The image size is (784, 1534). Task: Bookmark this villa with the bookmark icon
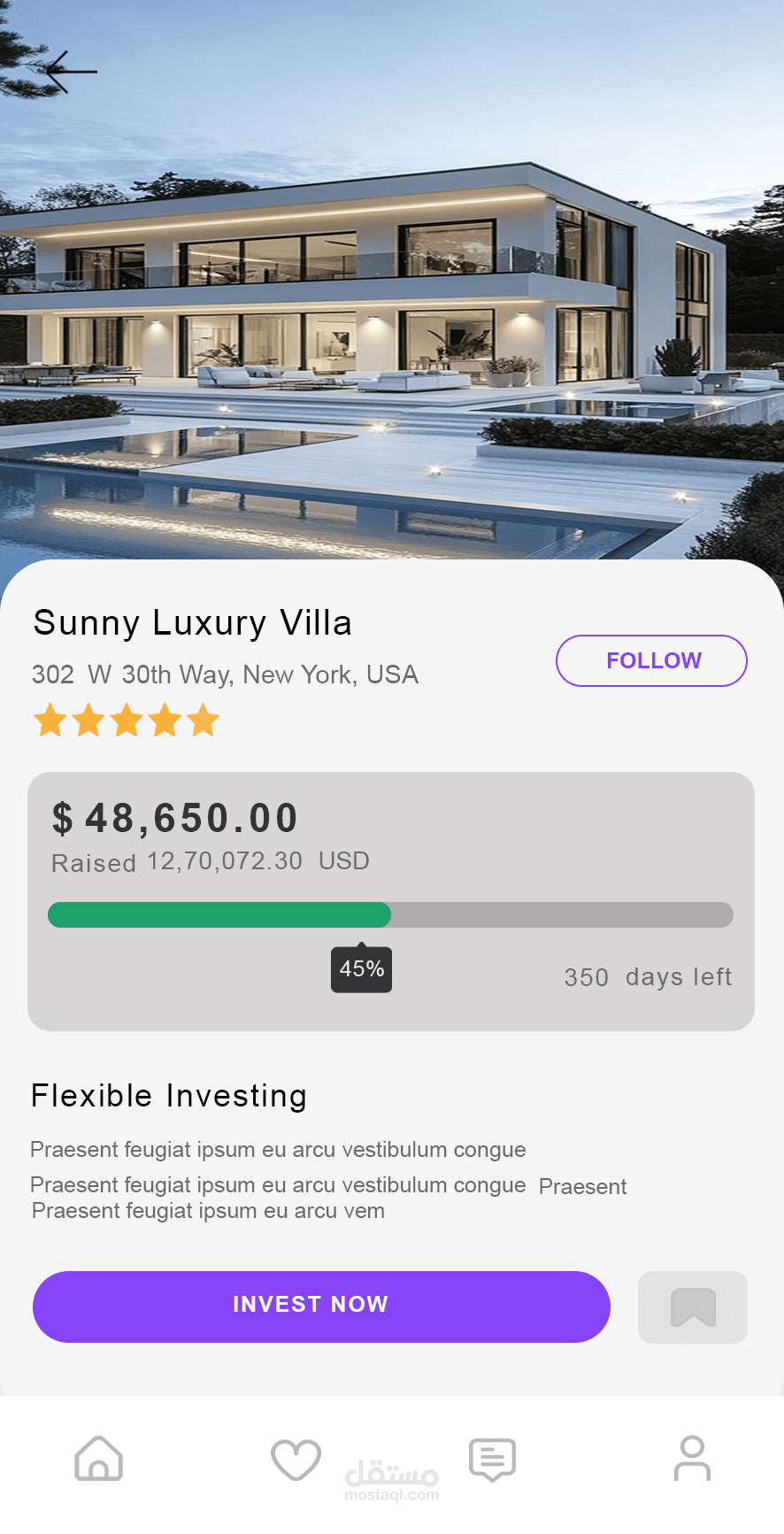coord(693,1307)
